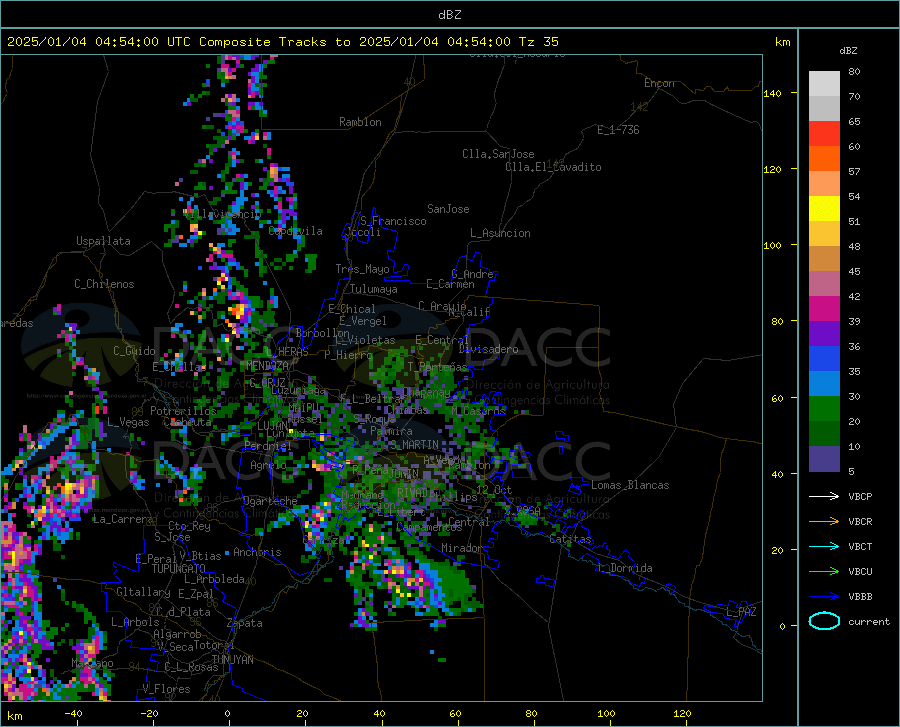Screen dimensions: 900x727
Task: Pick the yellow 51-54 dBZ swatch
Action: pos(824,209)
